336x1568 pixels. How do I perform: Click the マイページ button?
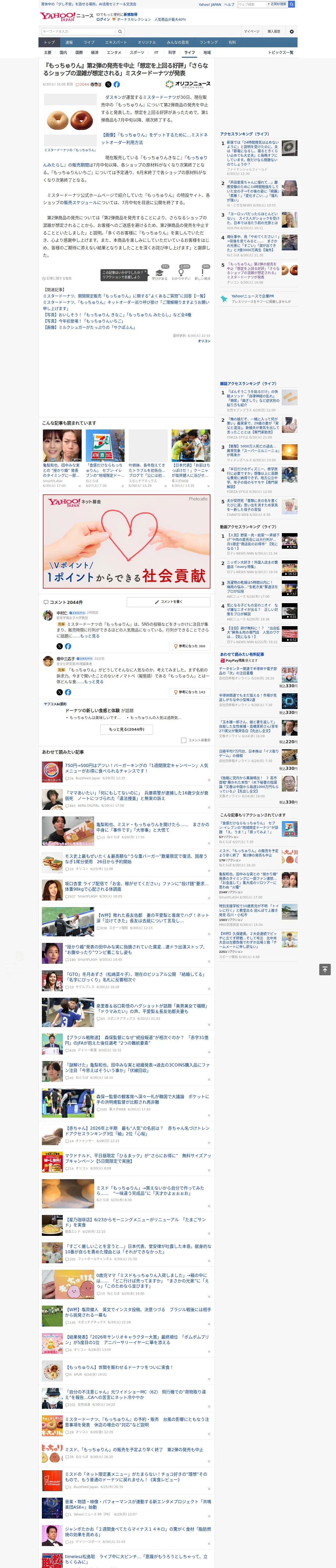pyautogui.click(x=252, y=32)
